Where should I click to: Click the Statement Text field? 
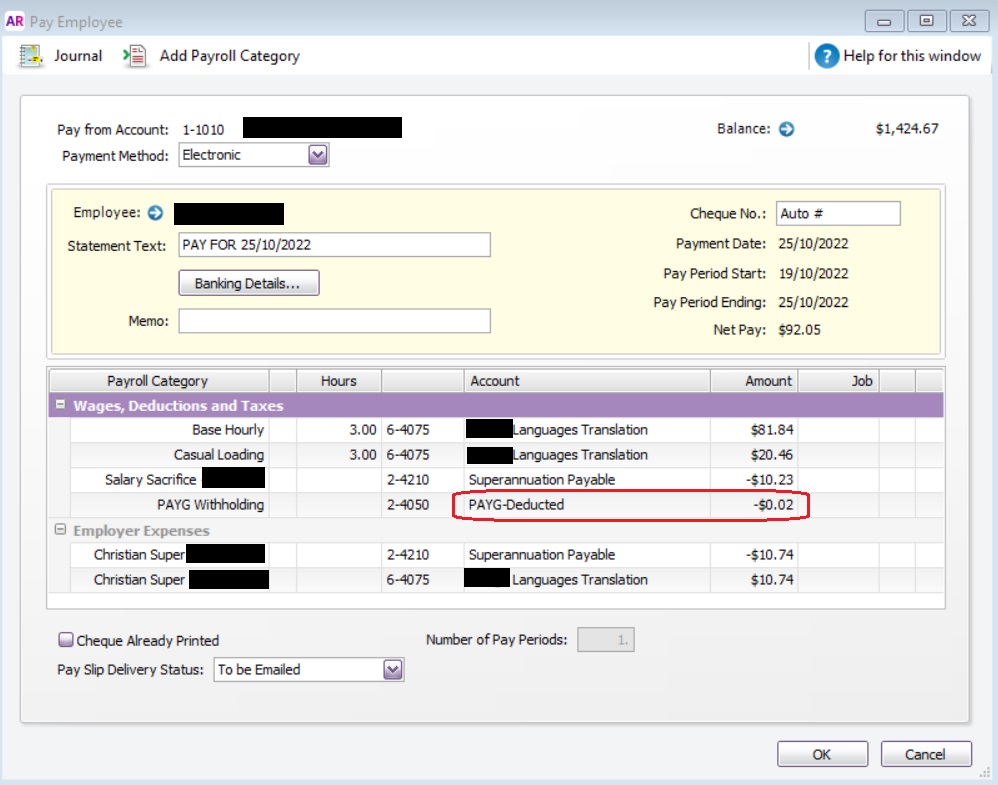(x=334, y=245)
